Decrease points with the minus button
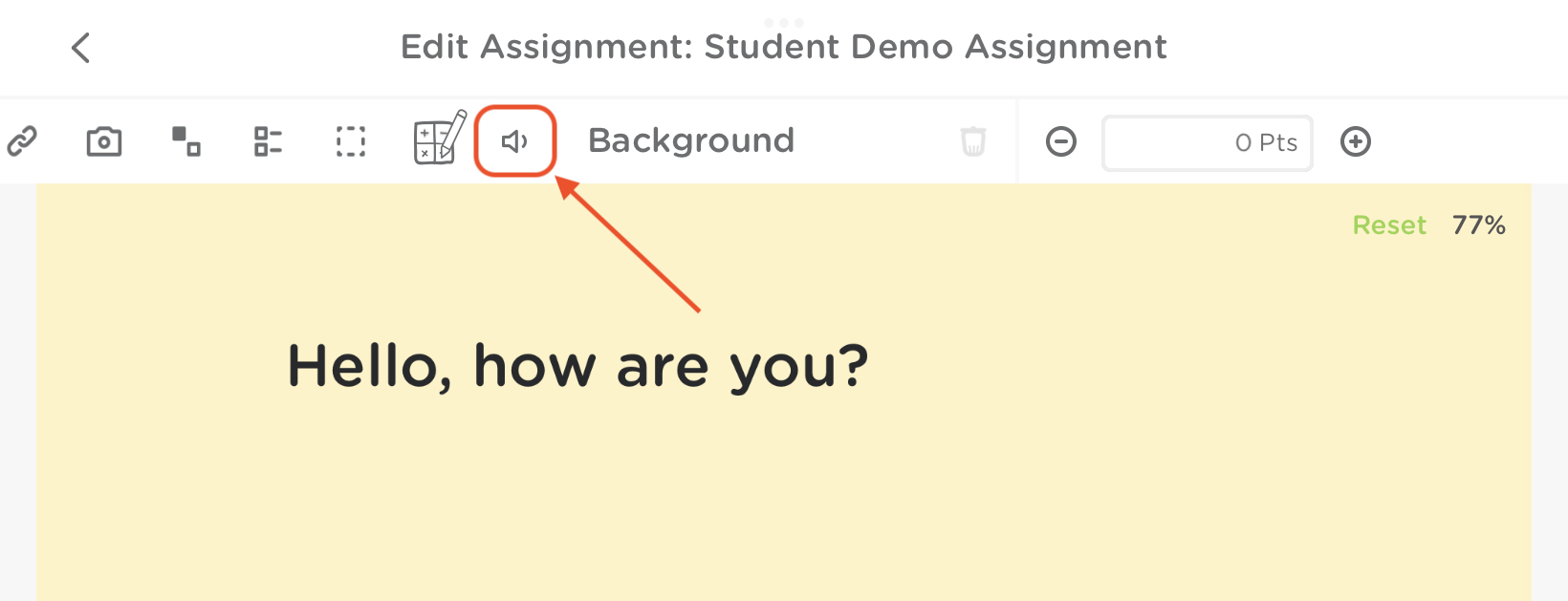Image resolution: width=1568 pixels, height=601 pixels. (x=1060, y=142)
